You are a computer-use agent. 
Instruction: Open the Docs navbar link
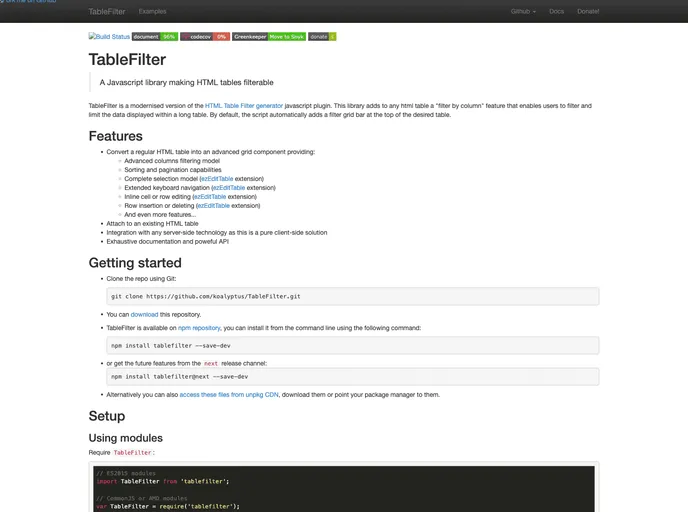click(556, 11)
